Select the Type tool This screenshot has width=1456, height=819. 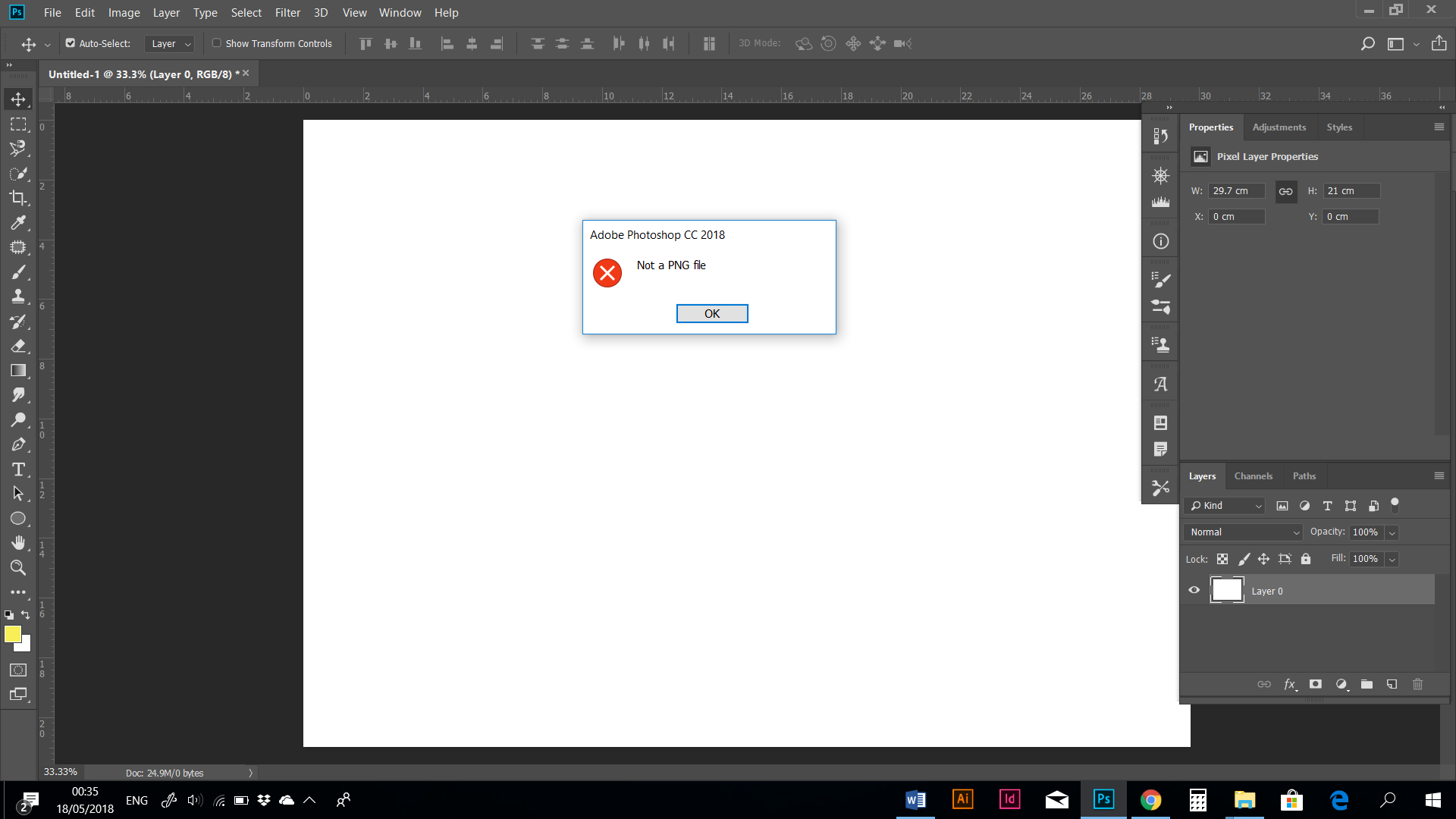pos(19,469)
